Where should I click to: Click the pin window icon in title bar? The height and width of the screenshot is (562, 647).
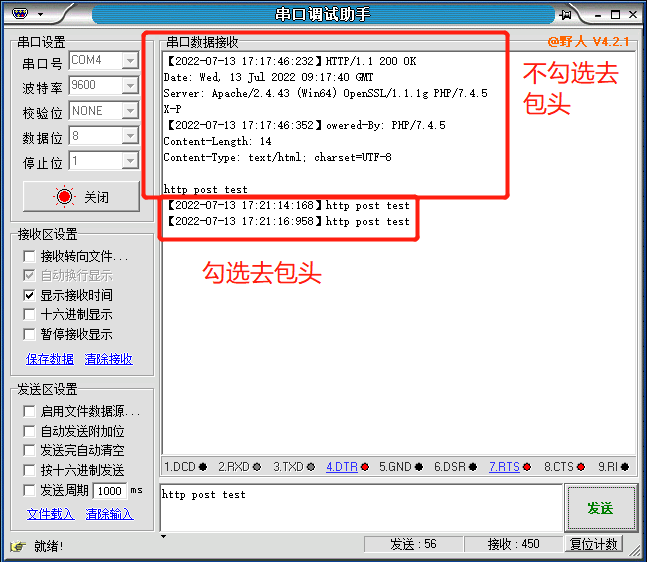(x=566, y=14)
